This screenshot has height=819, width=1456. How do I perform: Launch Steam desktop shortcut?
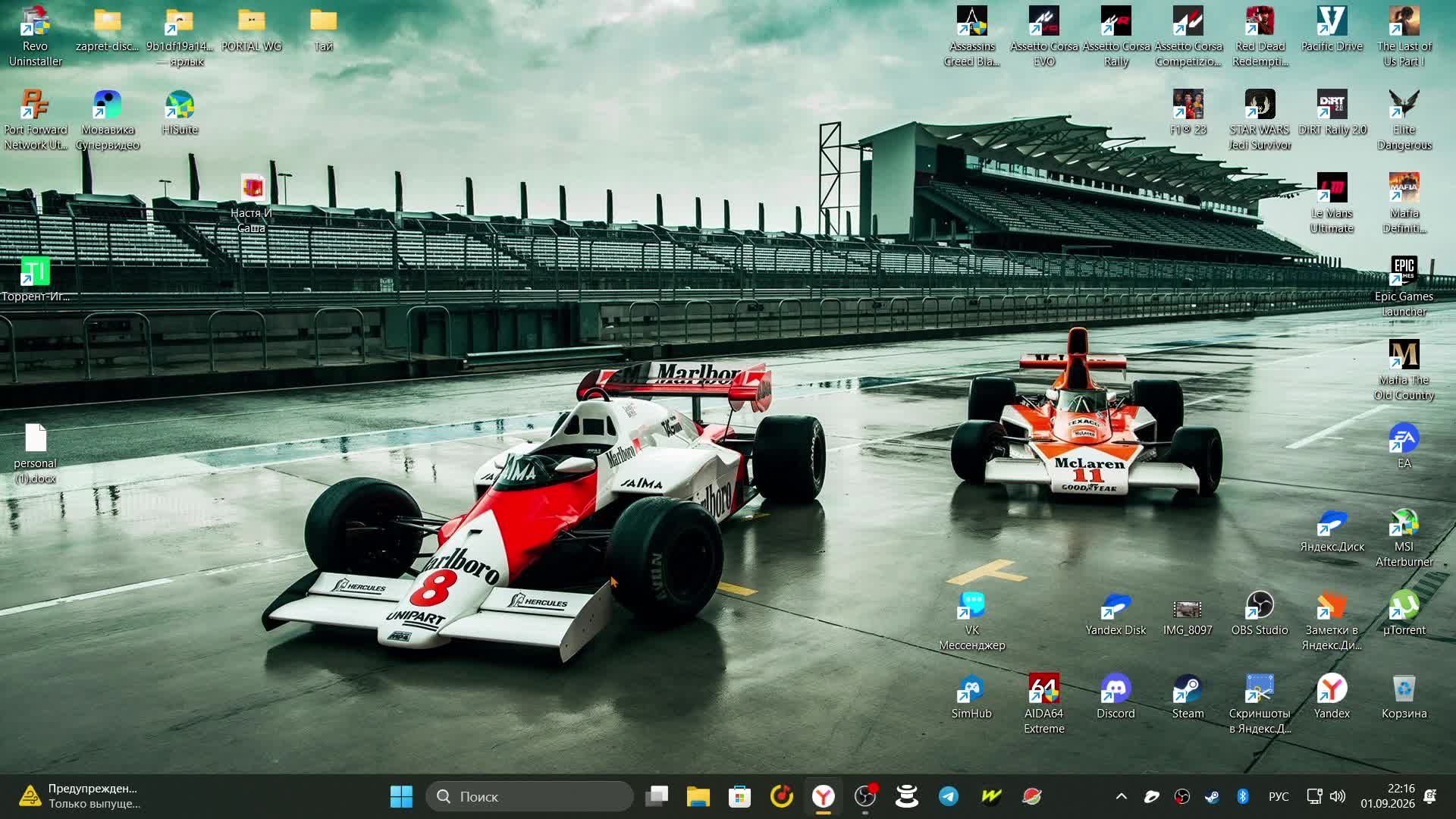pos(1188,697)
